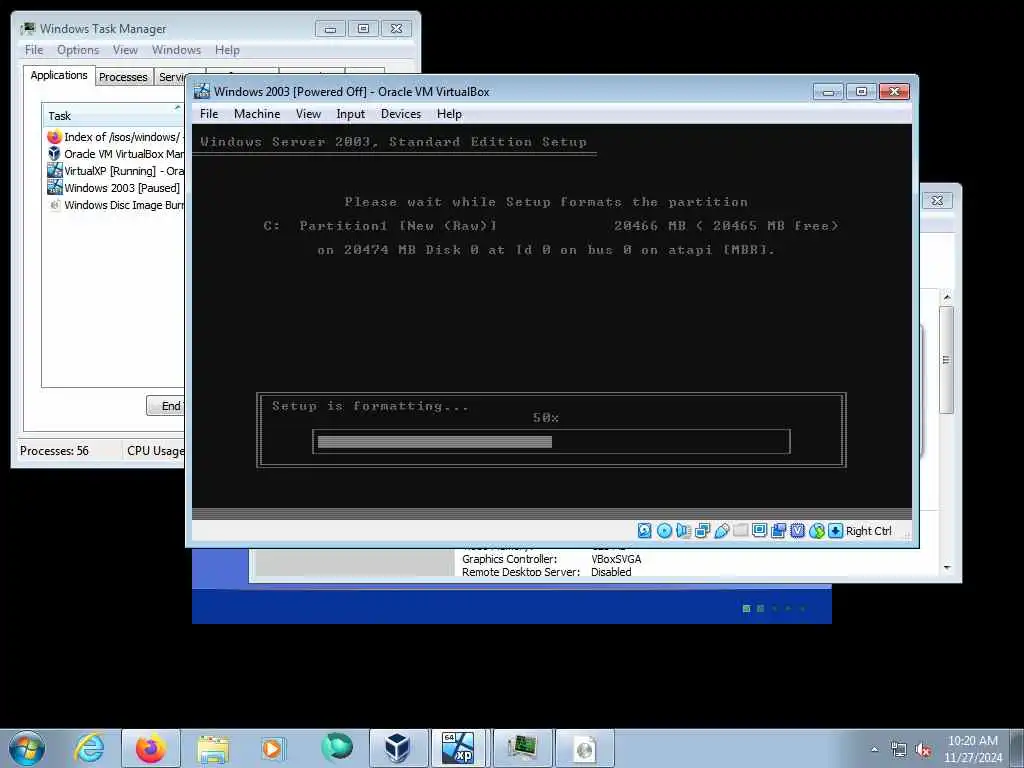Click the Right Ctrl host key label

click(x=869, y=531)
